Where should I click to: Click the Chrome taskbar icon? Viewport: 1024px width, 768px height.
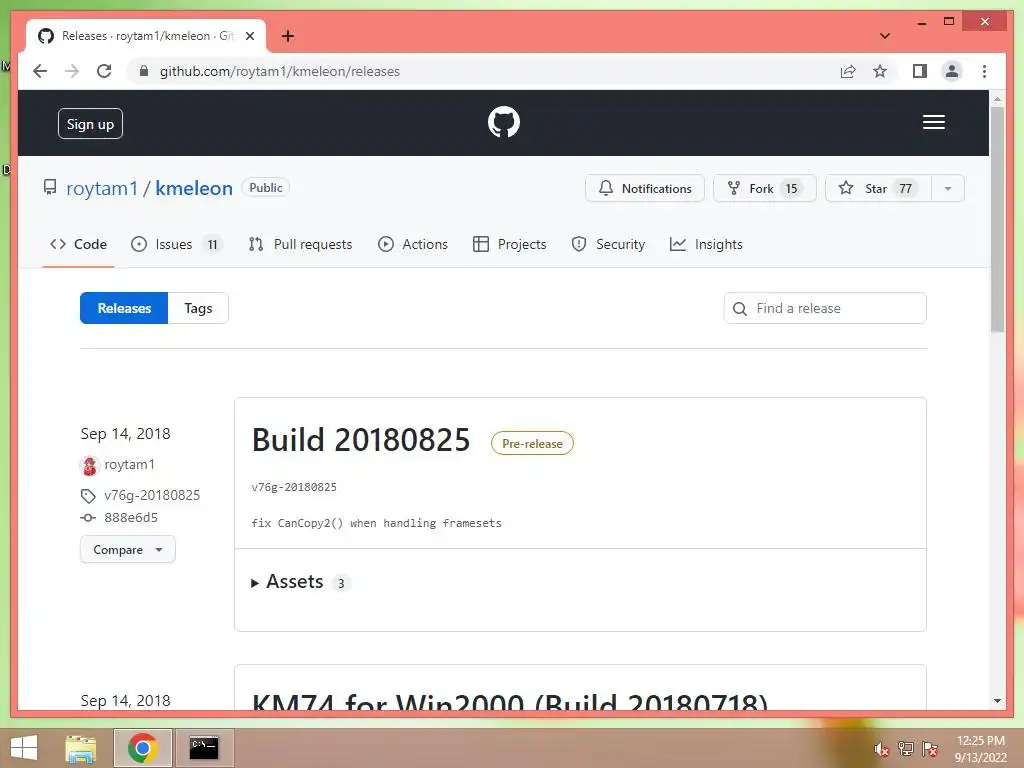(142, 748)
